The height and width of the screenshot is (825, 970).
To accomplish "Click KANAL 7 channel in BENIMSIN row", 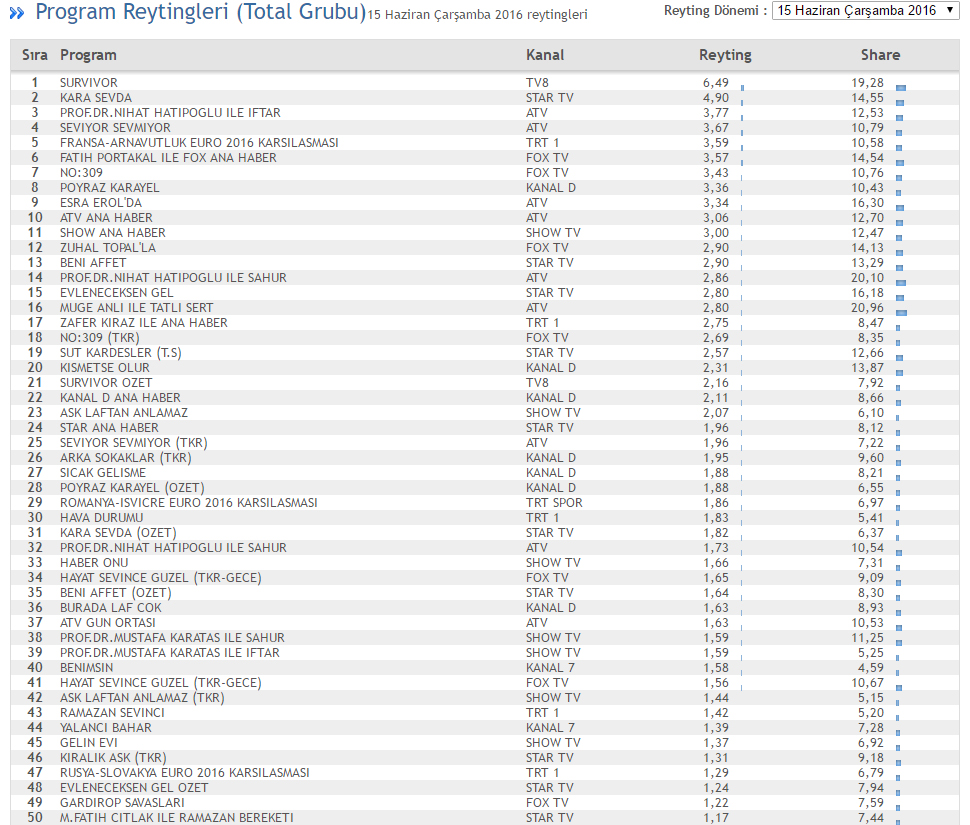I will pos(550,668).
